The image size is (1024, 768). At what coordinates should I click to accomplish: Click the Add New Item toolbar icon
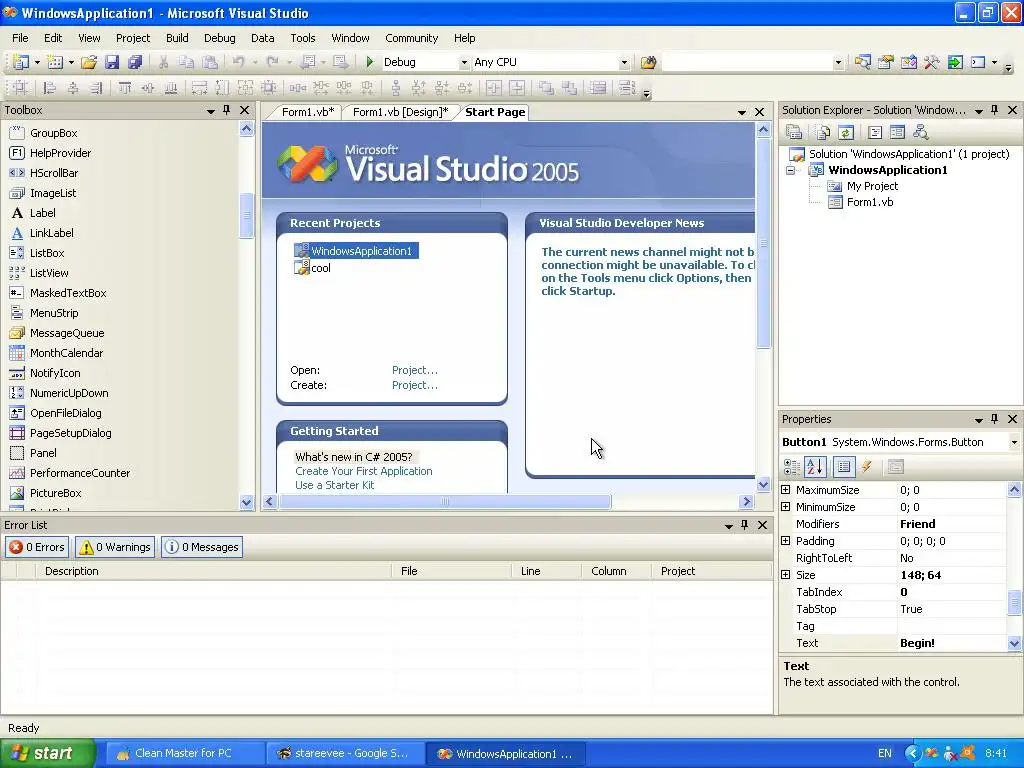pos(56,62)
